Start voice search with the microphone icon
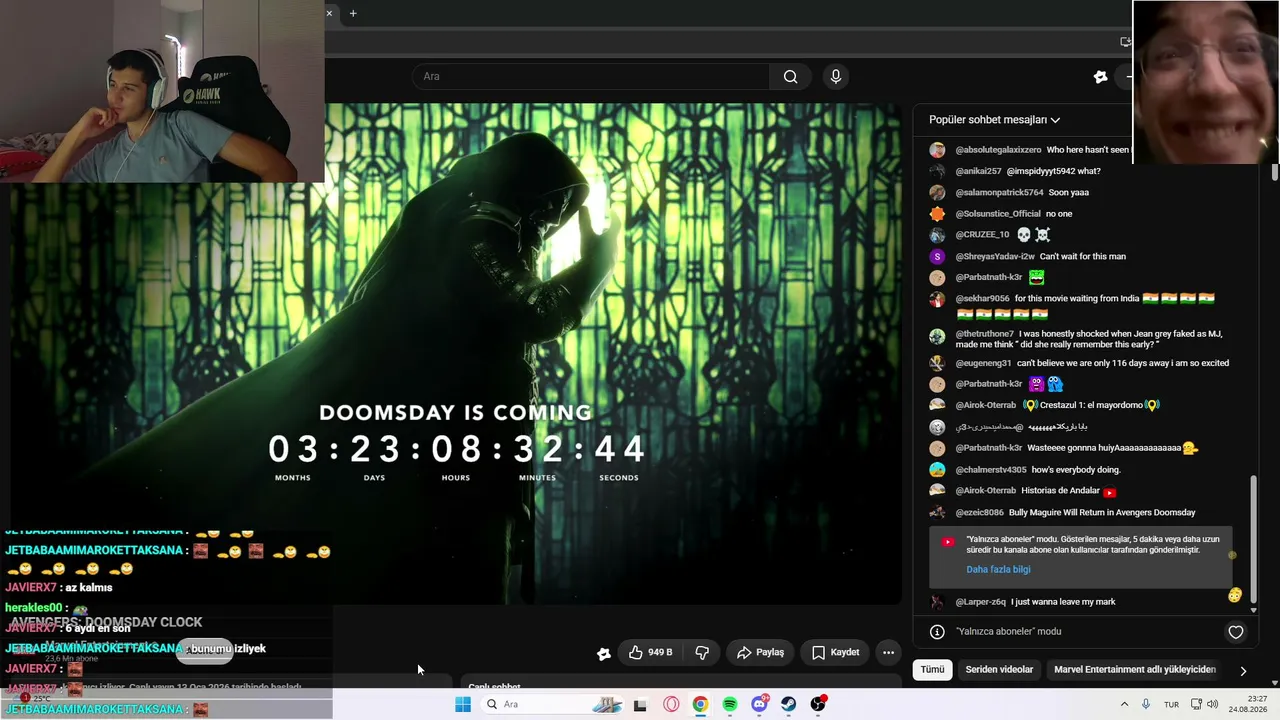Viewport: 1280px width, 720px height. coord(836,77)
